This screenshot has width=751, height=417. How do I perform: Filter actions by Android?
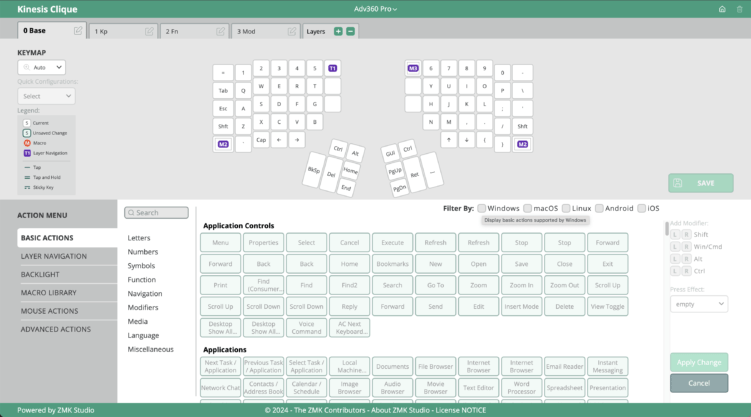(599, 208)
